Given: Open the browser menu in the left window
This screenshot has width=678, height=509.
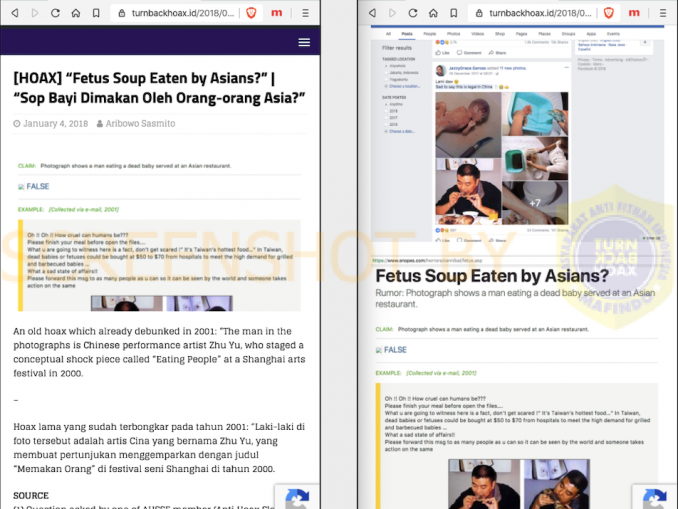Looking at the screenshot, I should click(x=305, y=13).
